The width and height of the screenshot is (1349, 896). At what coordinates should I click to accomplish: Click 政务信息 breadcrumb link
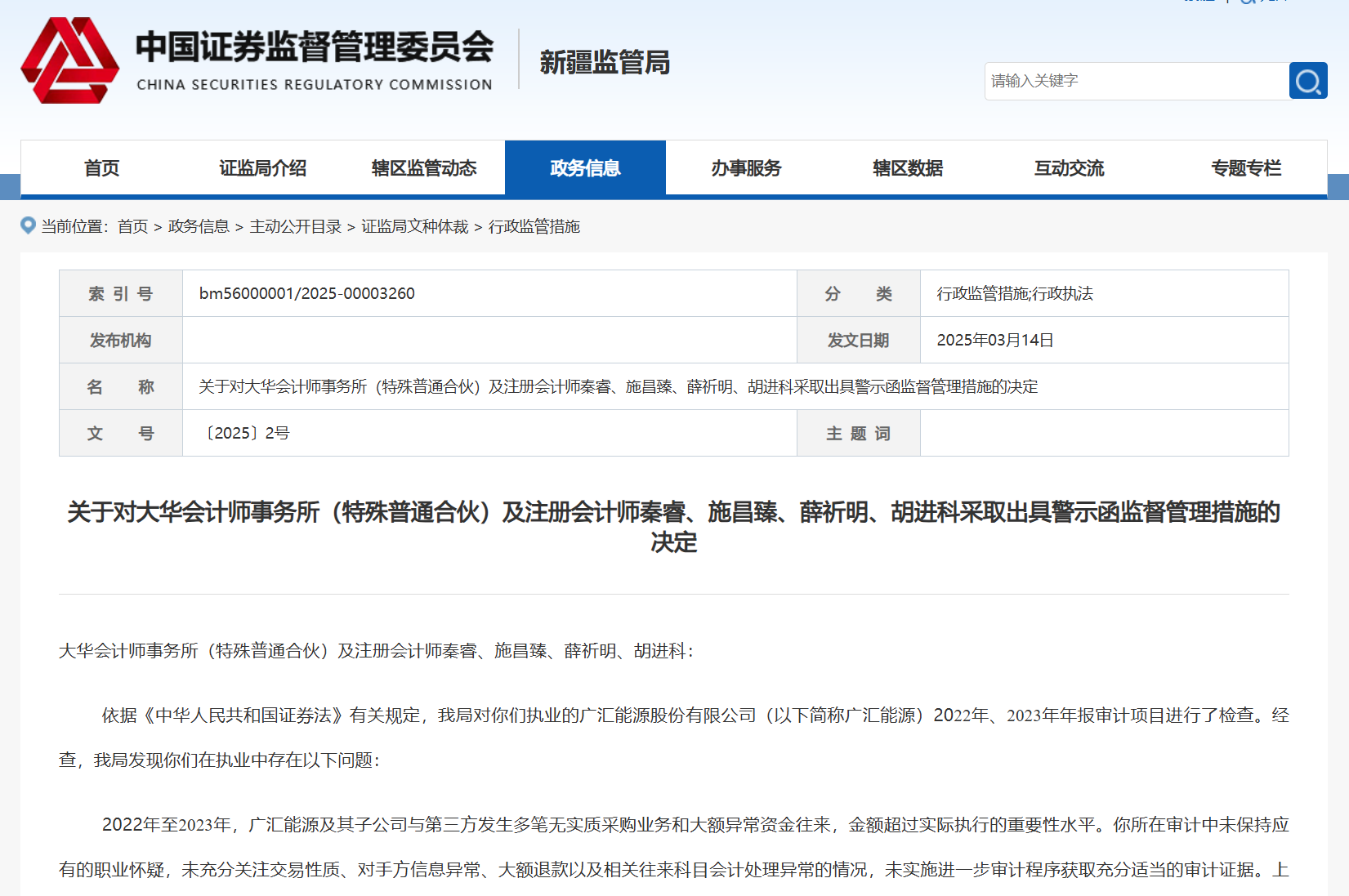199,226
